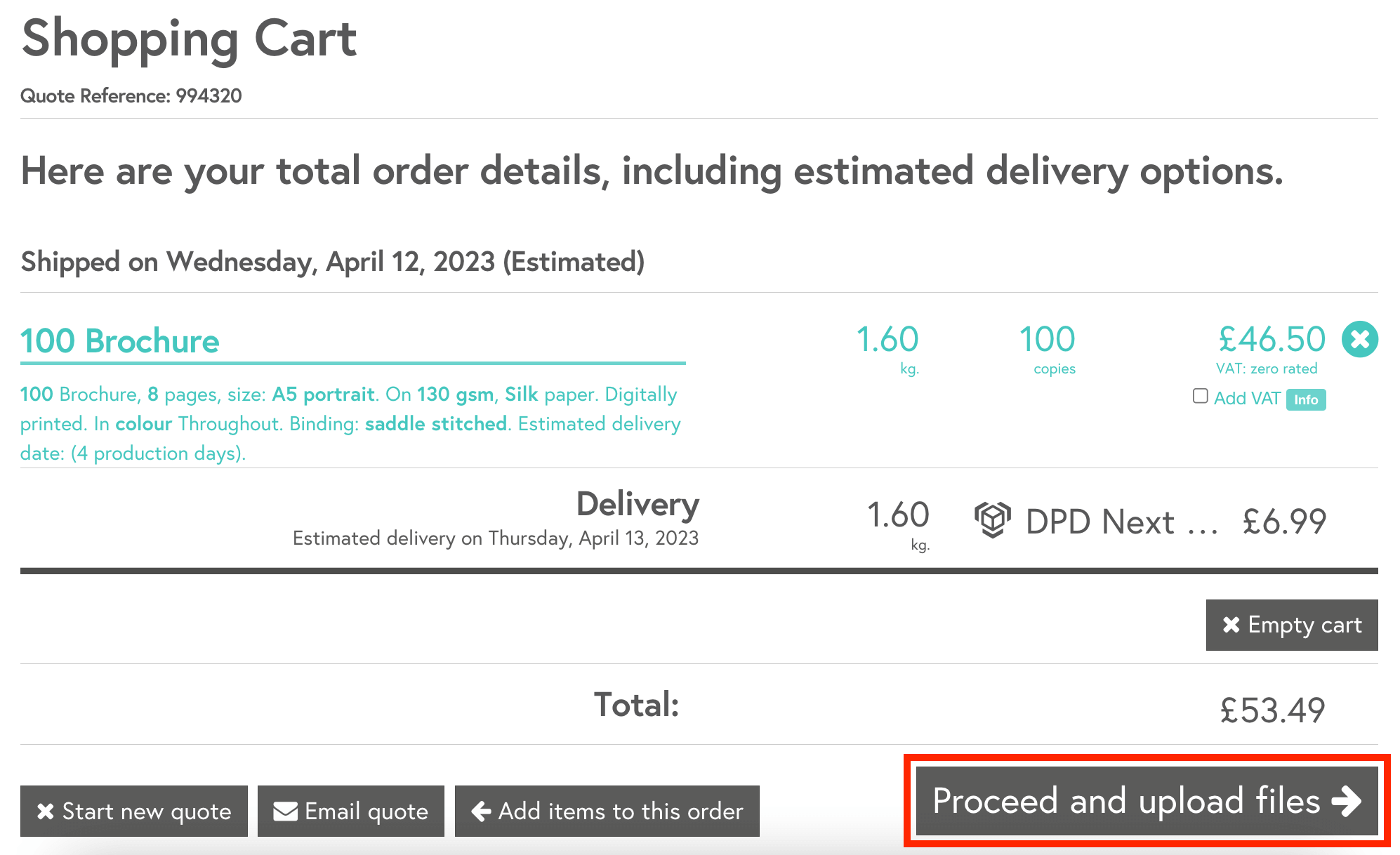
Task: Enable the Add VAT checkbox
Action: (x=1201, y=397)
